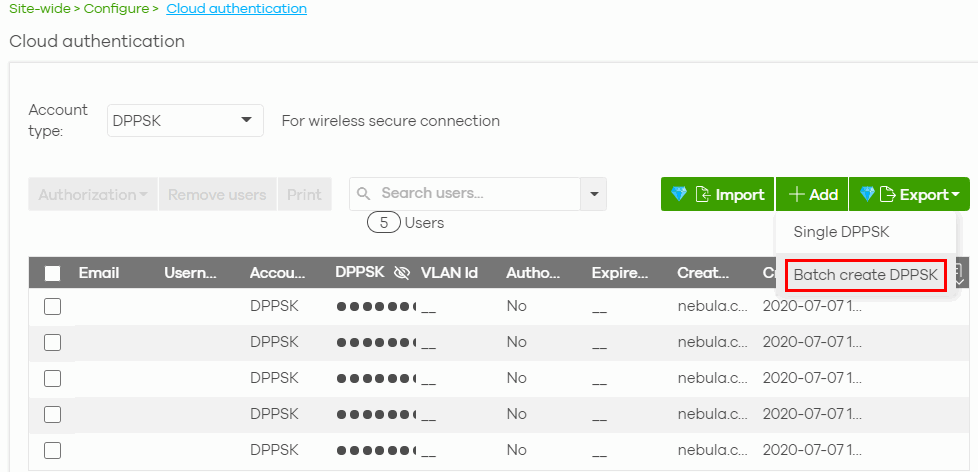Select all rows with header checkbox
The width and height of the screenshot is (978, 472).
pyautogui.click(x=52, y=273)
